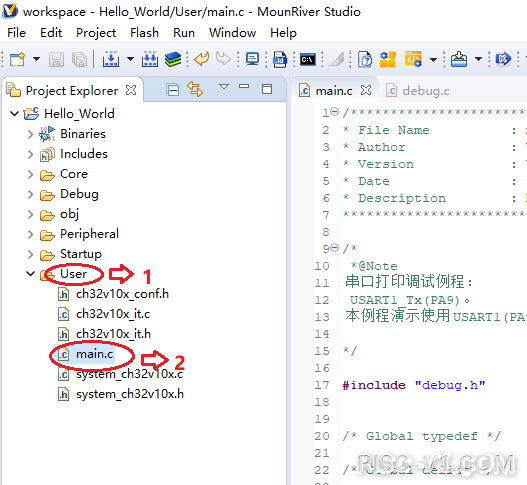Viewport: 527px width, 485px height.
Task: Expand the Includes node
Action: pyautogui.click(x=31, y=154)
